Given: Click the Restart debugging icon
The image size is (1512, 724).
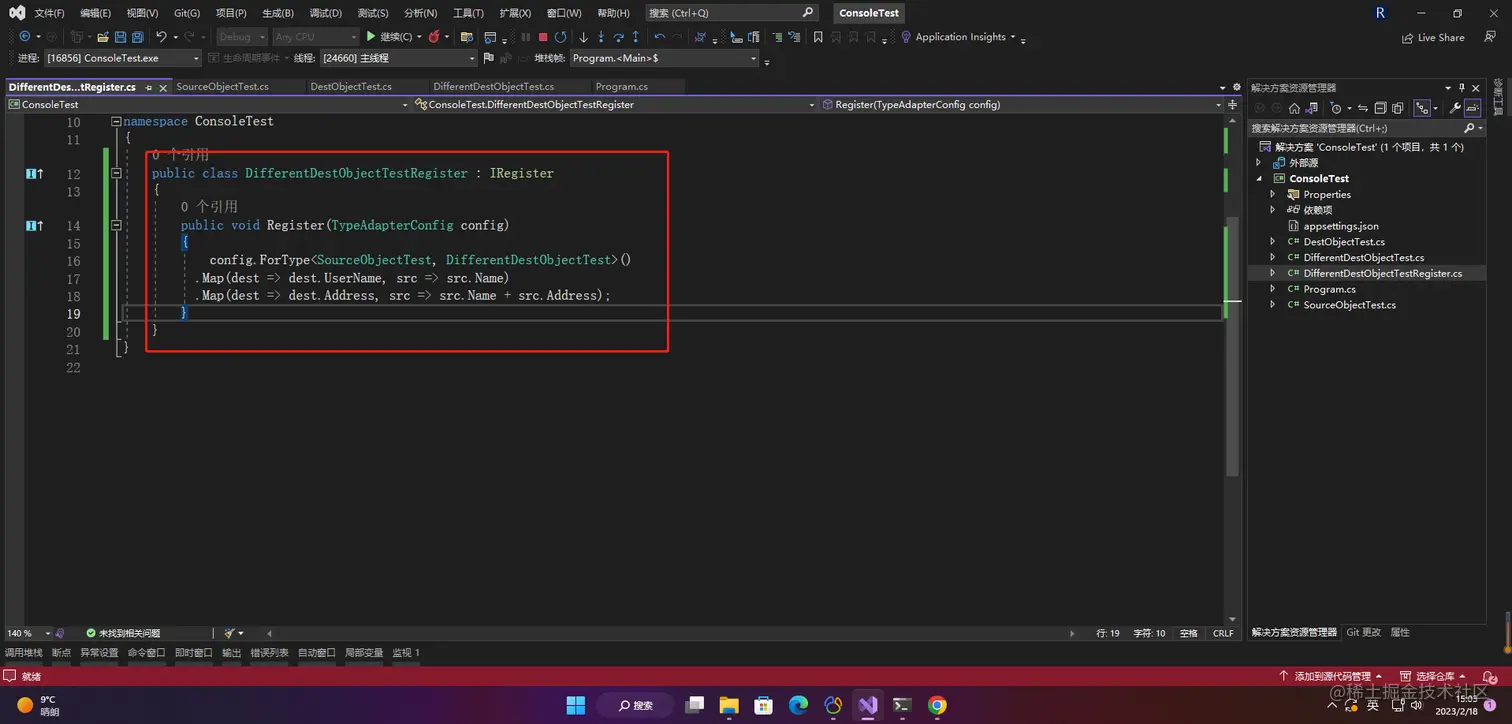Looking at the screenshot, I should 560,37.
